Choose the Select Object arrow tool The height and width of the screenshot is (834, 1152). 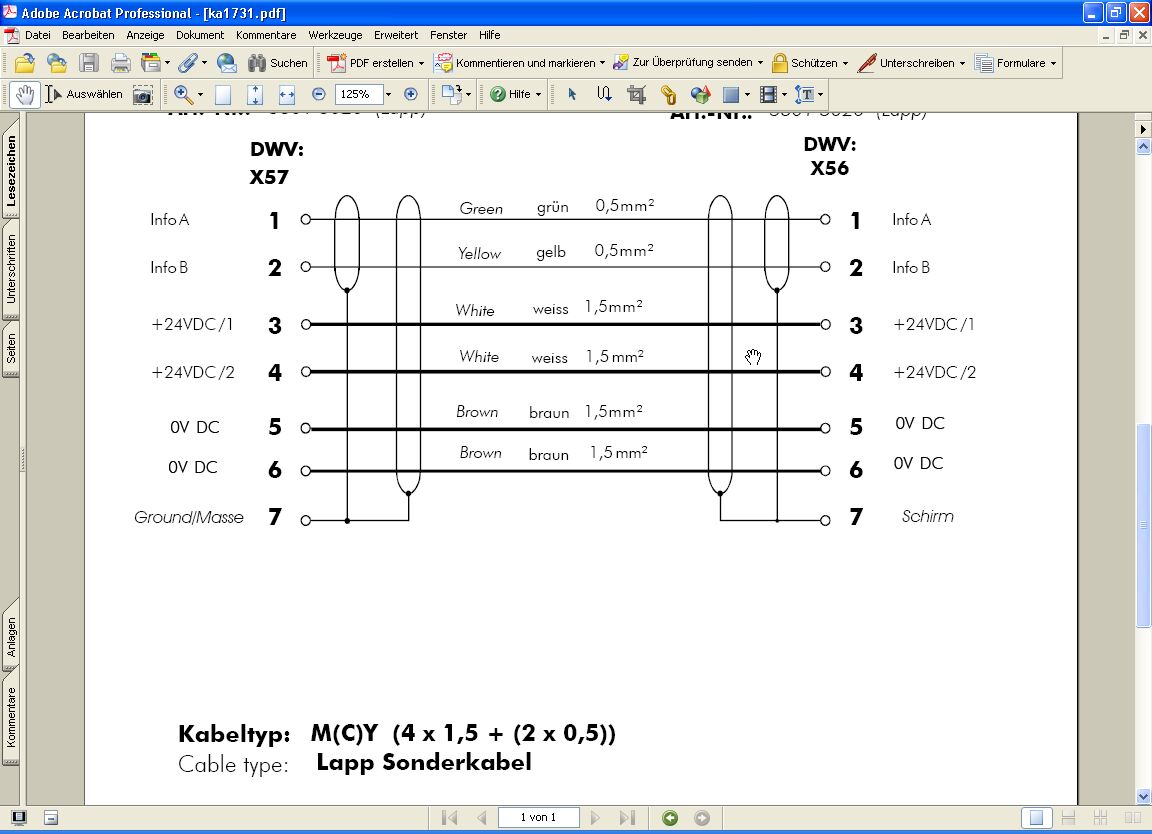(x=572, y=94)
